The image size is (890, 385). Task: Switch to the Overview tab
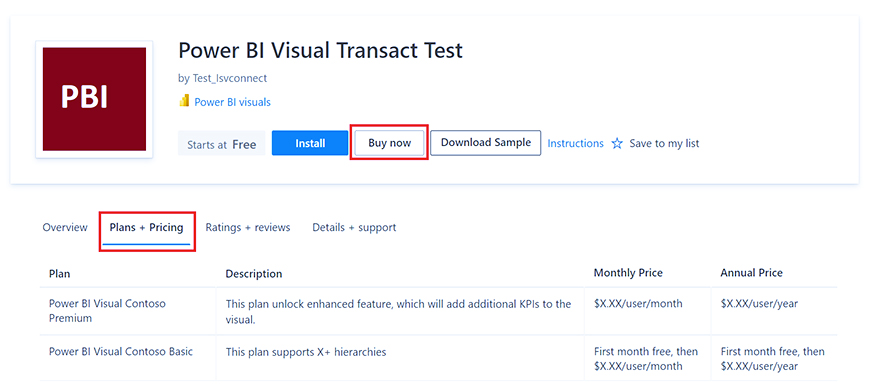65,228
